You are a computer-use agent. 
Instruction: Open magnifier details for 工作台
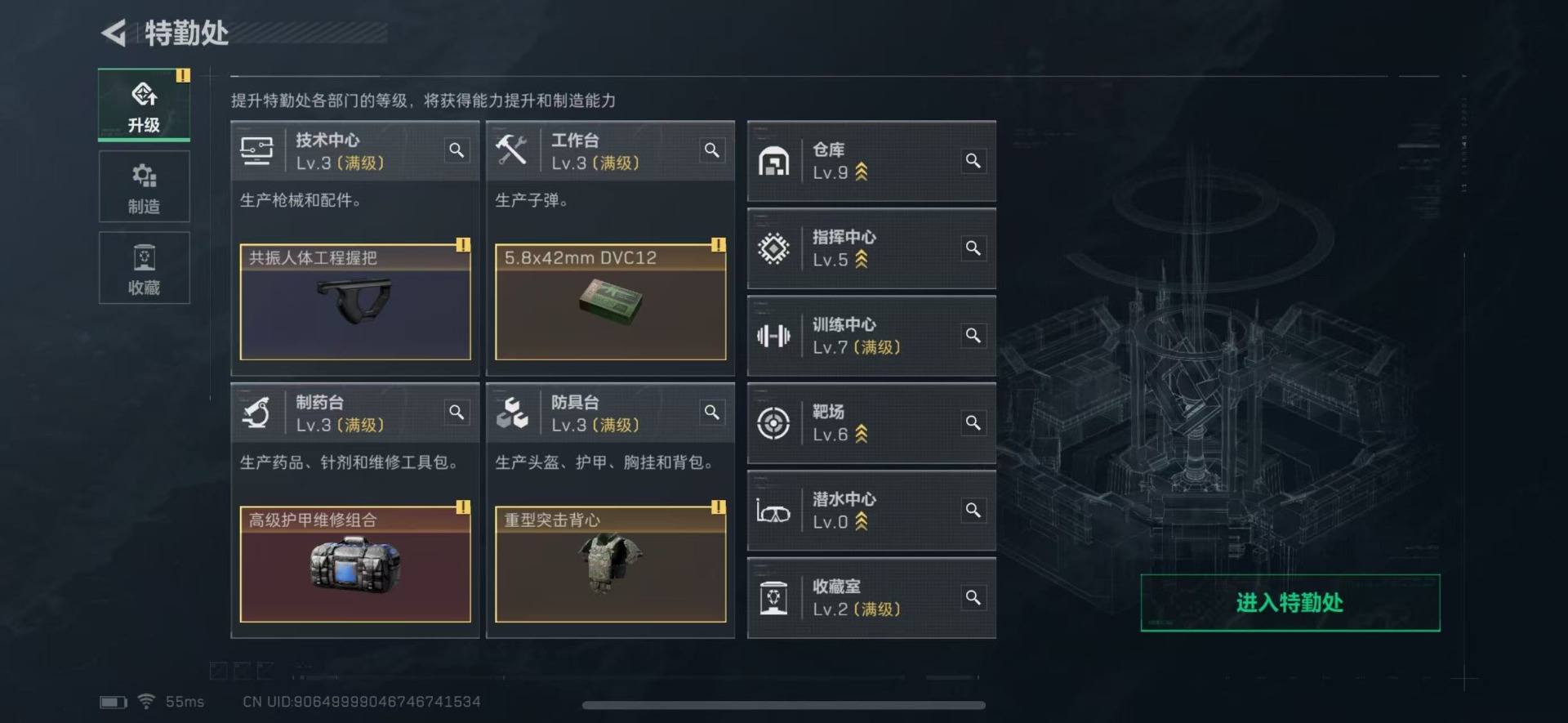coord(712,150)
